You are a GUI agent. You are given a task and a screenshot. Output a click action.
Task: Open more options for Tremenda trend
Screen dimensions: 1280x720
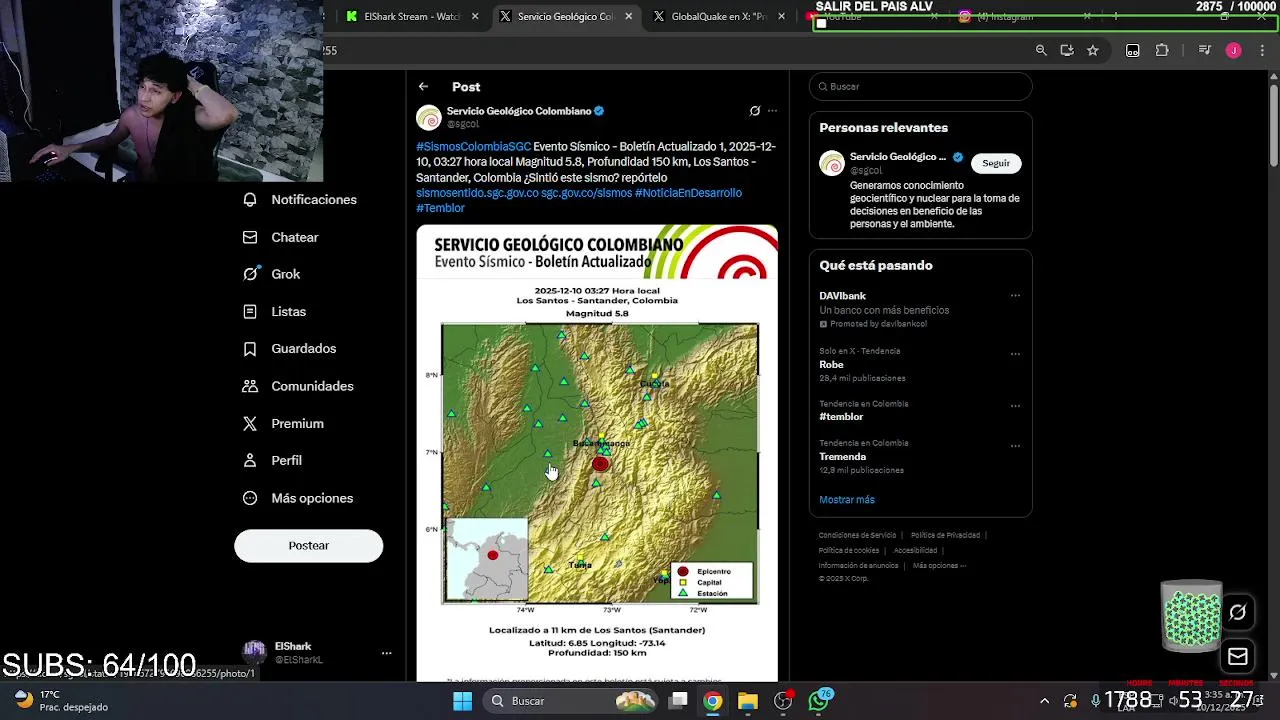[1015, 446]
